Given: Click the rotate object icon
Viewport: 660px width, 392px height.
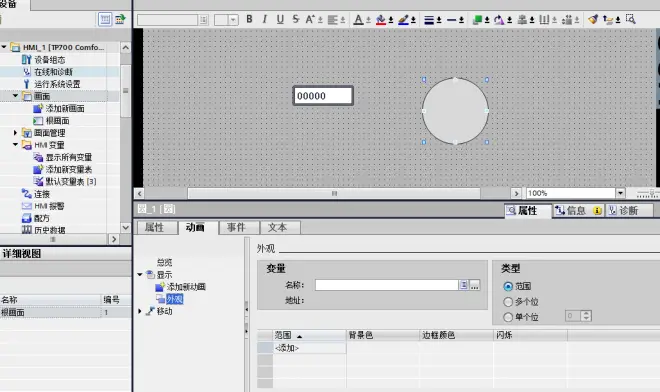Looking at the screenshot, I should [499, 20].
